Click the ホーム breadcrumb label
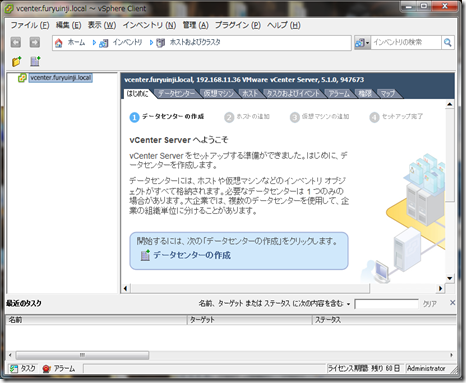 [76, 42]
